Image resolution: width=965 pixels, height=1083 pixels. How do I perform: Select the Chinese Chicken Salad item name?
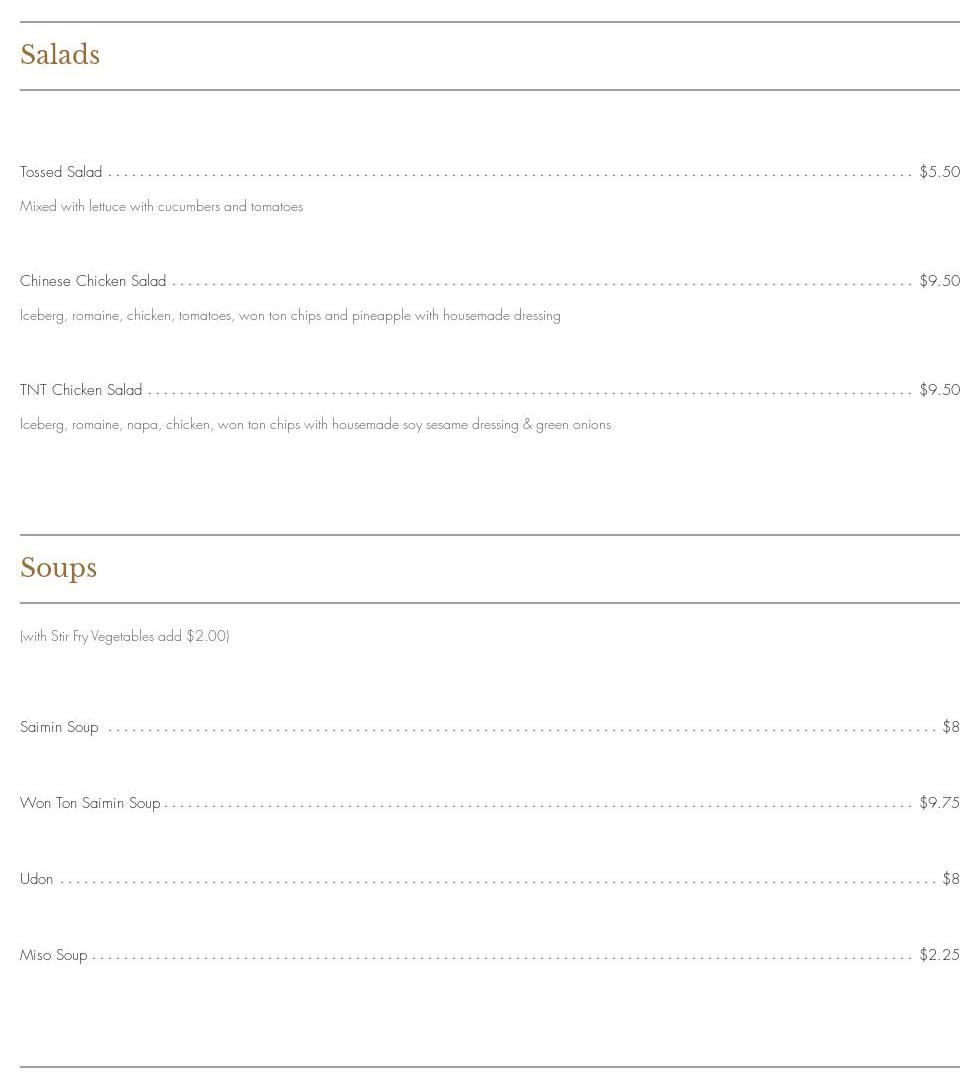coord(93,281)
